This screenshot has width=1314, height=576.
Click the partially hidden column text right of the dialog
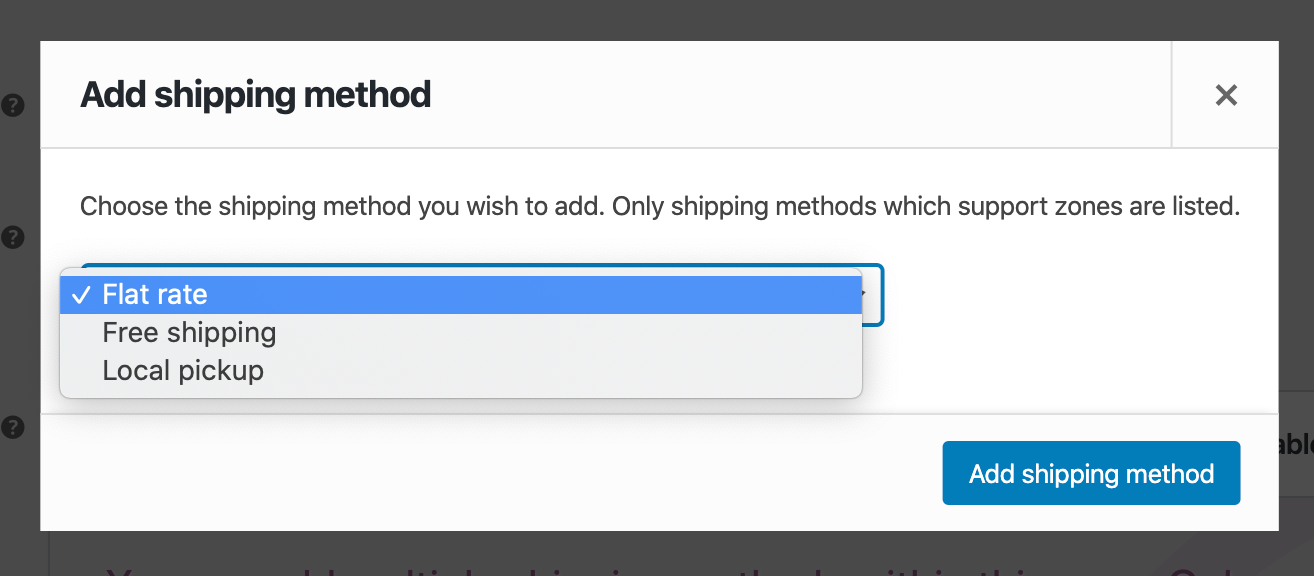[1296, 445]
